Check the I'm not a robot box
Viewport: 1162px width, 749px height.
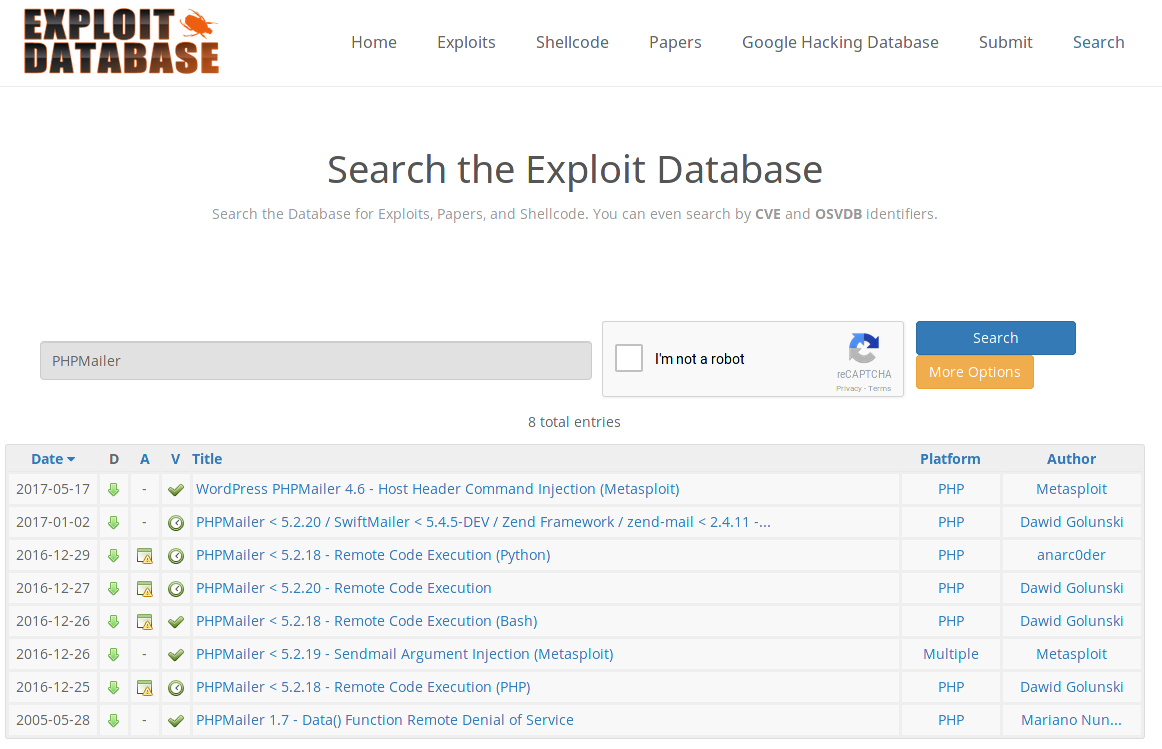(629, 359)
